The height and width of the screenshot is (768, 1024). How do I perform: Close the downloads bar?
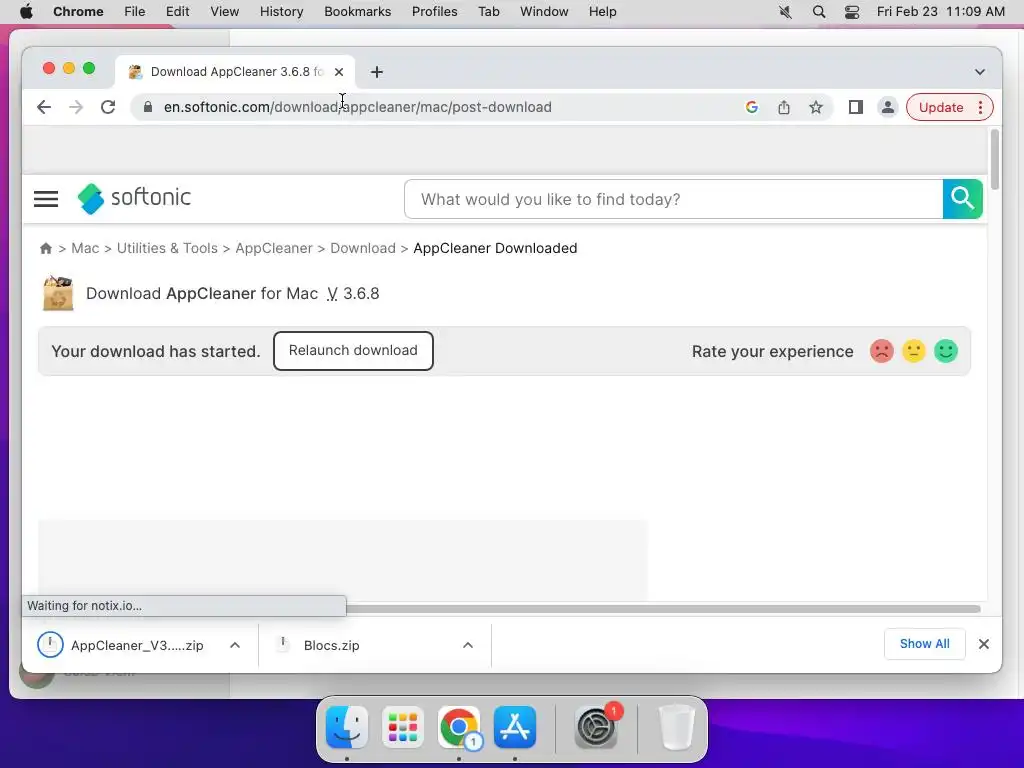984,644
